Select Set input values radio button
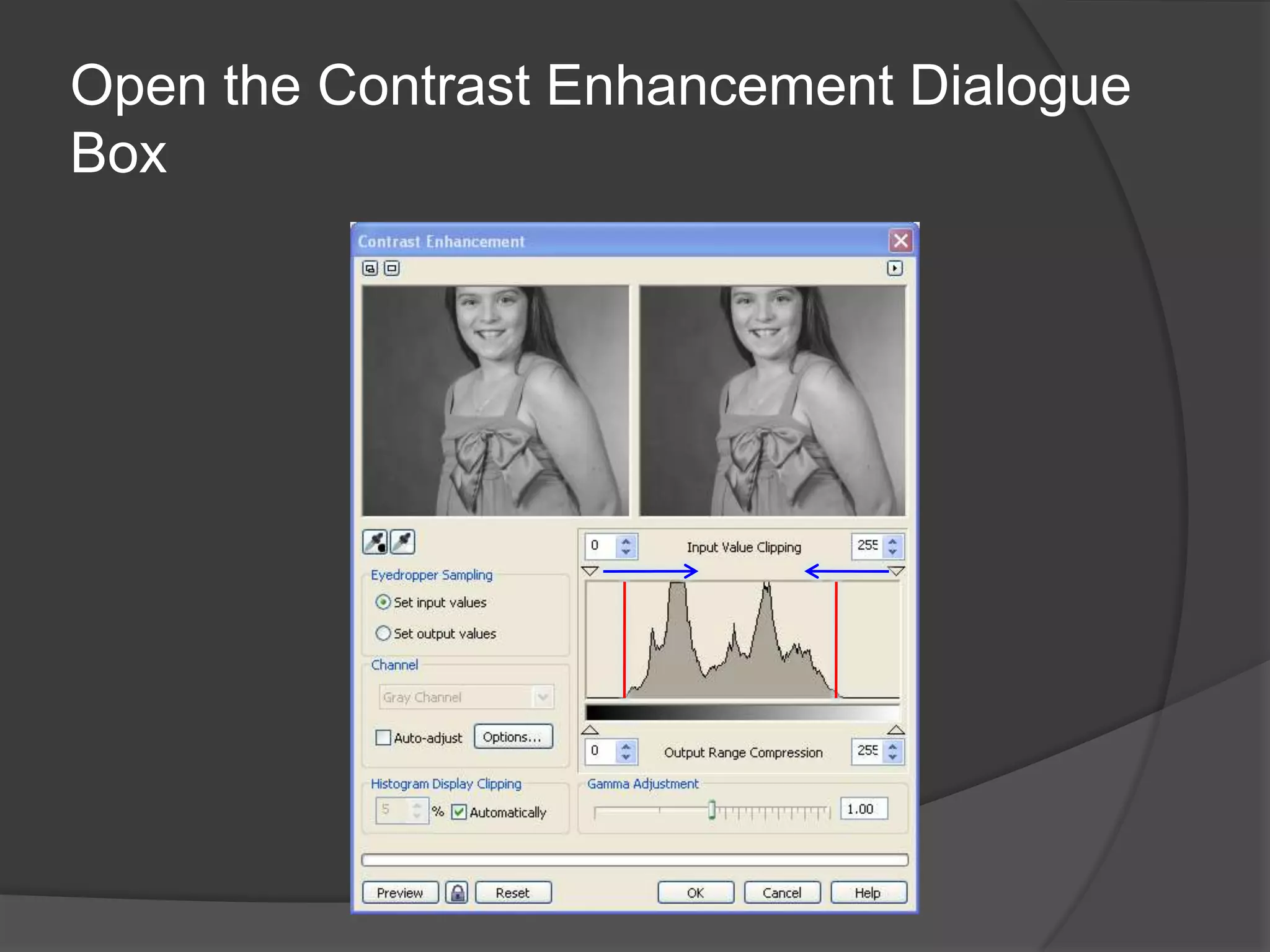The width and height of the screenshot is (1270, 952). [383, 602]
